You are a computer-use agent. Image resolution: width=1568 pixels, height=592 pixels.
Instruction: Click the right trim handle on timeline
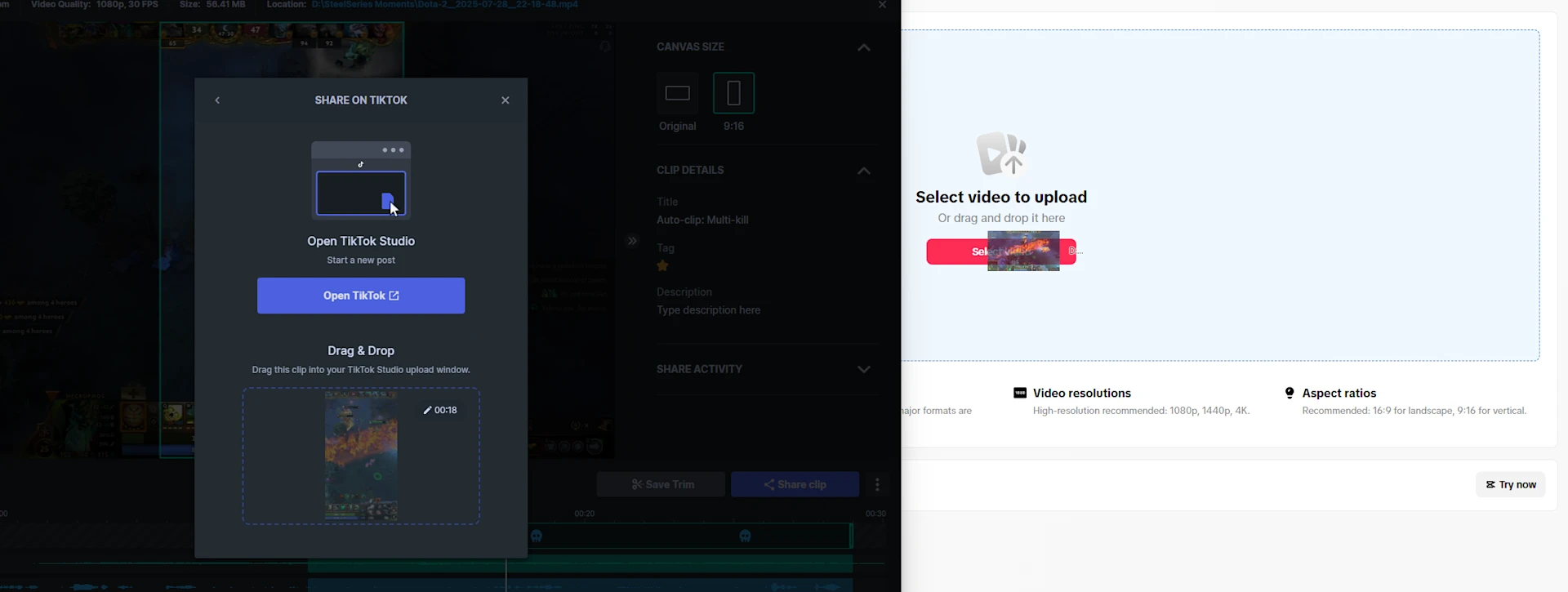851,536
